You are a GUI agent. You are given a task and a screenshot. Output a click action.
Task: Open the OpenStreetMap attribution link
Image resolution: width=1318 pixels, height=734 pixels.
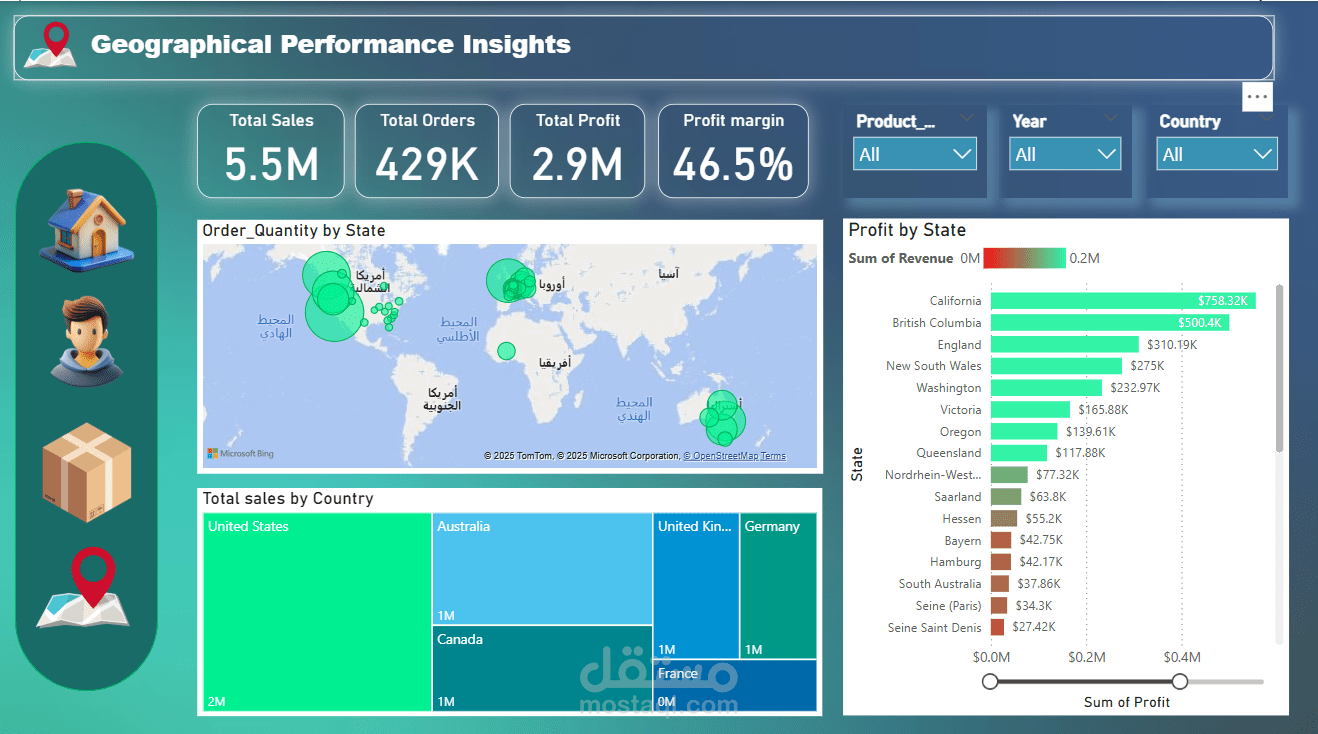(720, 456)
